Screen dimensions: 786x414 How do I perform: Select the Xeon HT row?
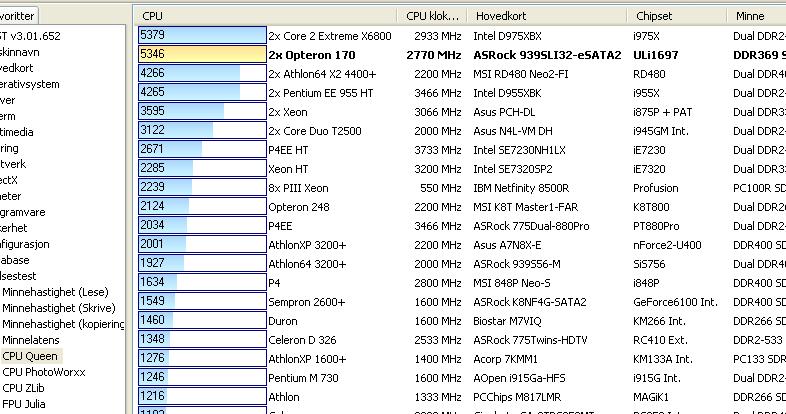tap(288, 169)
